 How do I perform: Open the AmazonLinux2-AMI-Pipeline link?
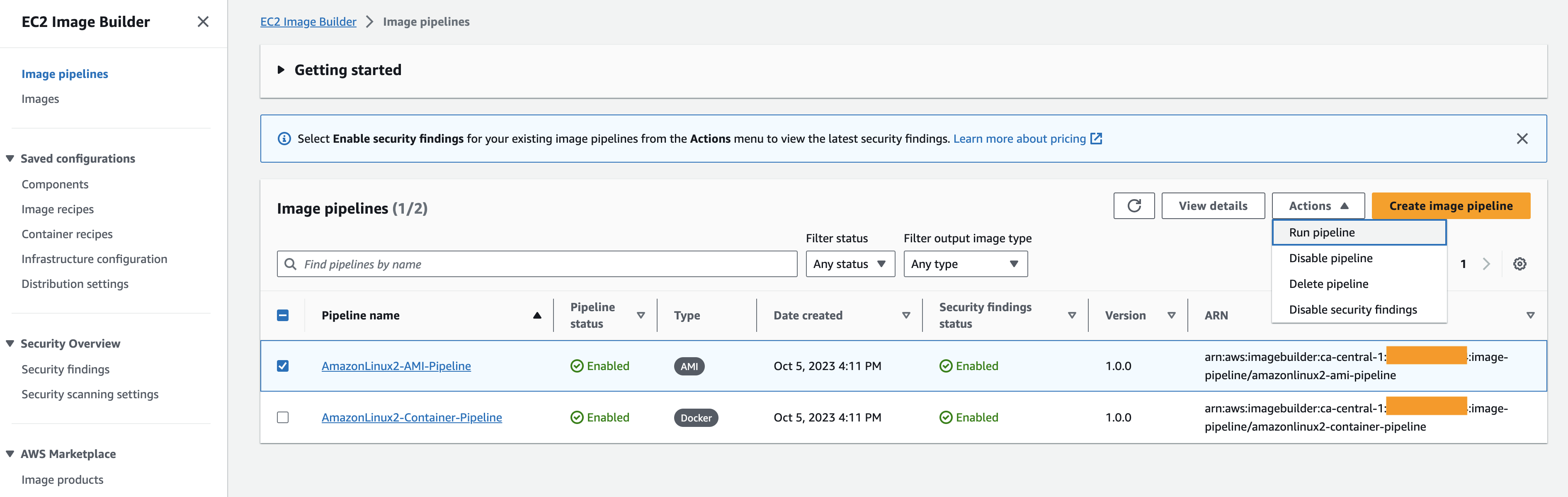pos(396,366)
